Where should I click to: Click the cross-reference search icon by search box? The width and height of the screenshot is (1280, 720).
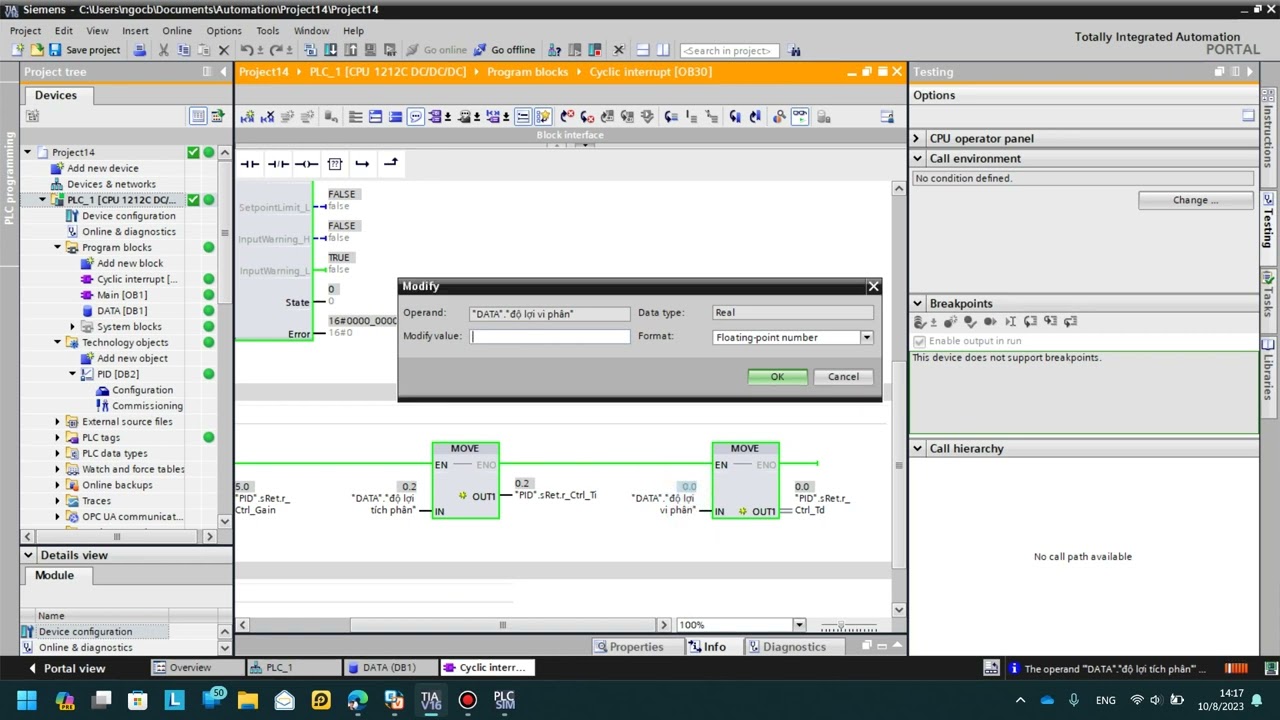794,50
